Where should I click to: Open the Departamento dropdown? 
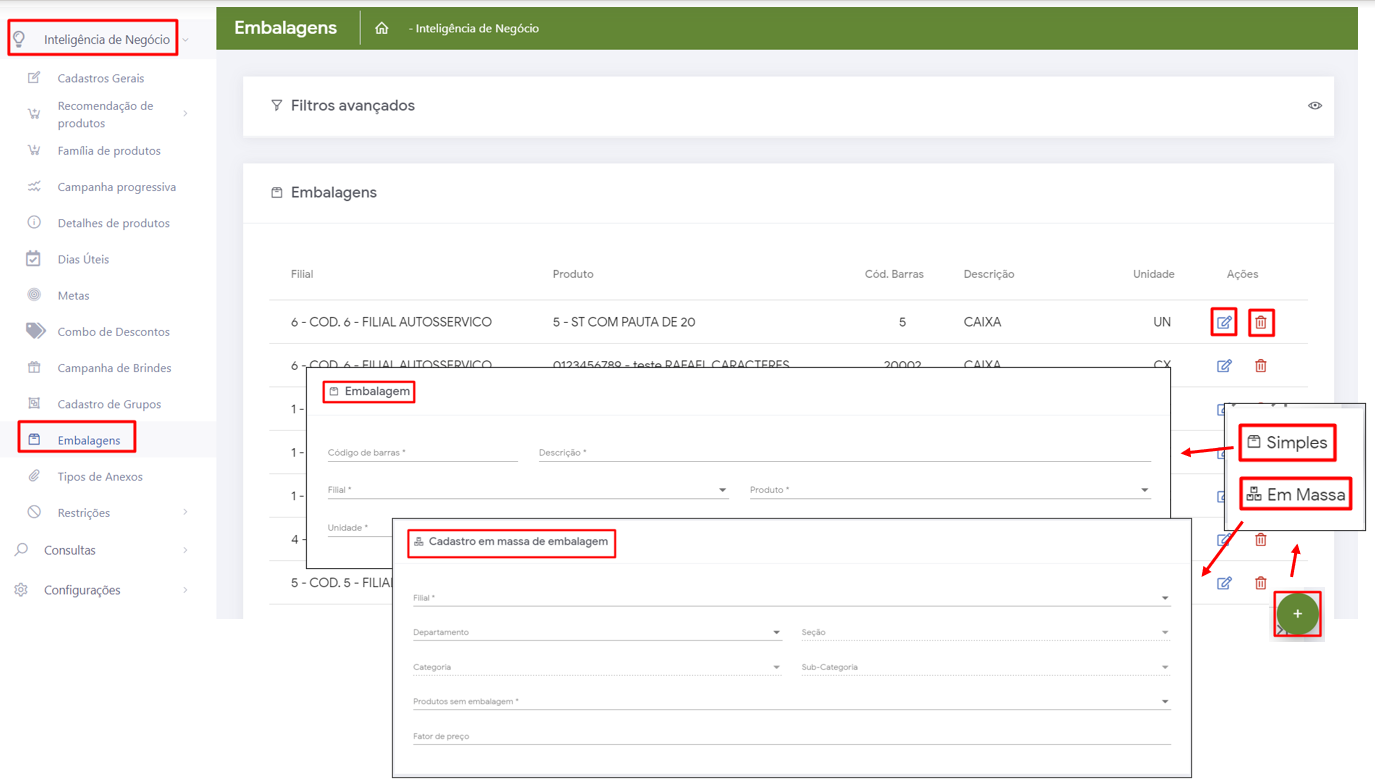[x=596, y=632]
